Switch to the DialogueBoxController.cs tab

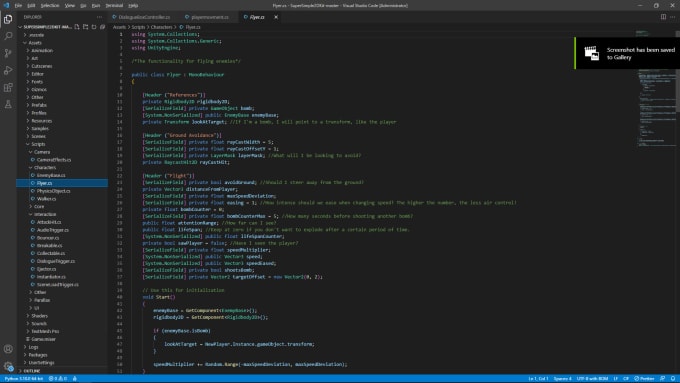click(x=144, y=17)
